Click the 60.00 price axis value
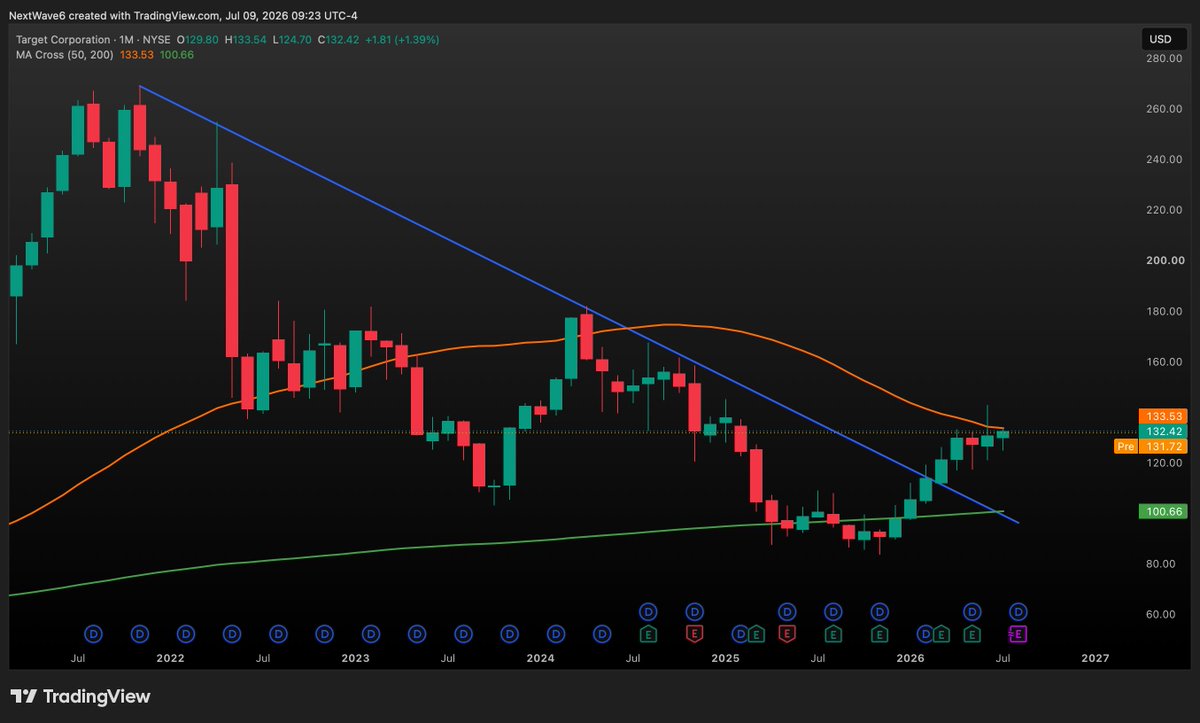The height and width of the screenshot is (723, 1200). pyautogui.click(x=1162, y=614)
